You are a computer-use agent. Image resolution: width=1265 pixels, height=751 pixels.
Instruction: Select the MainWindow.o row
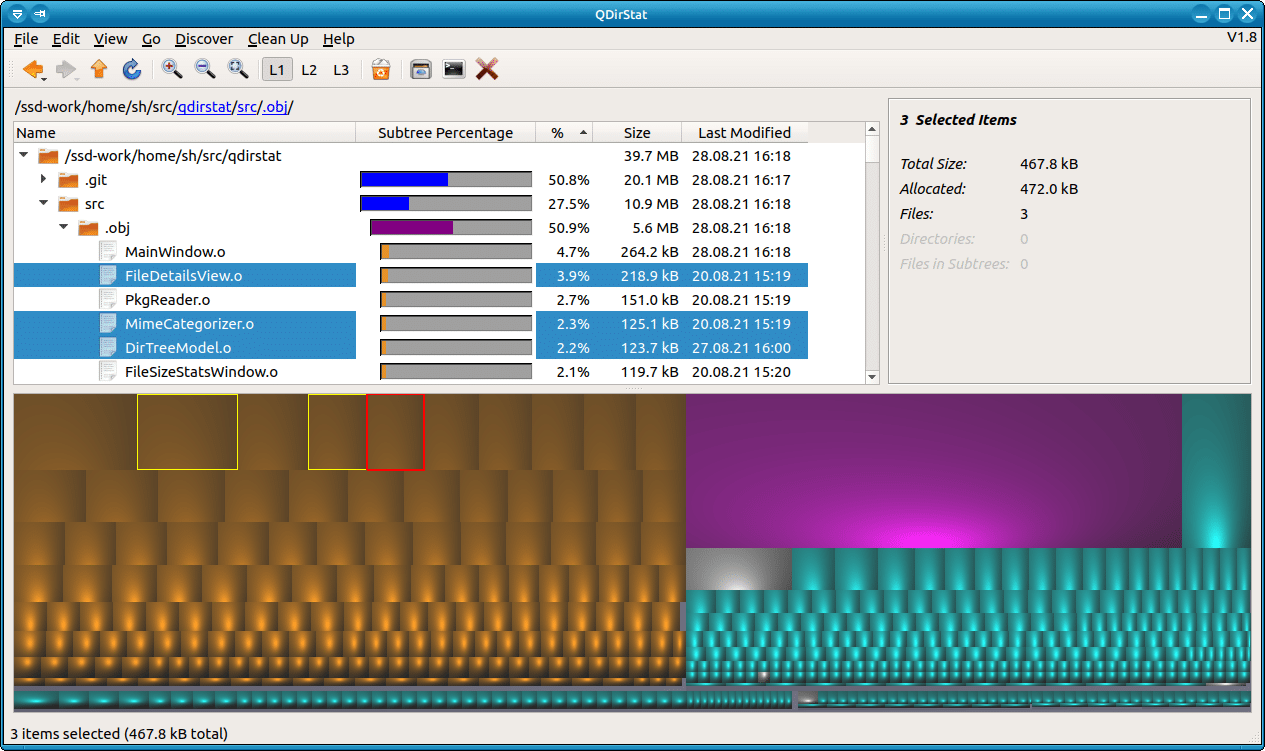point(411,252)
